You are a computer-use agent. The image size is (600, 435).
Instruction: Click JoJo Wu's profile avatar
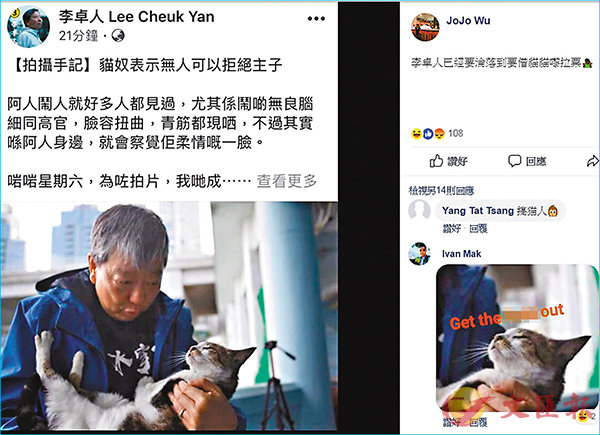(425, 27)
